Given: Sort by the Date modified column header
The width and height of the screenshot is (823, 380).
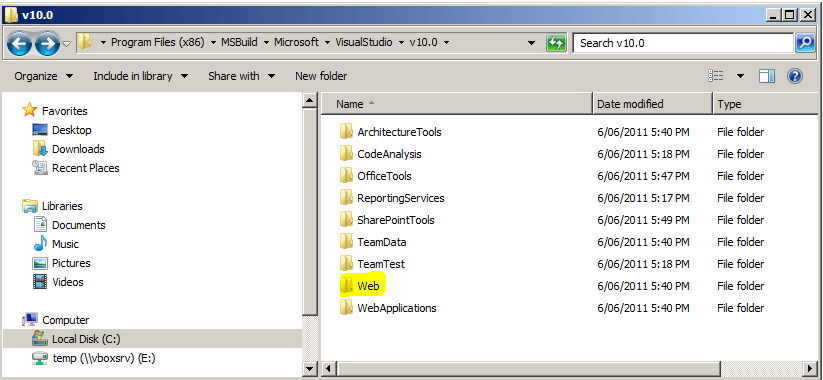Looking at the screenshot, I should tap(652, 104).
